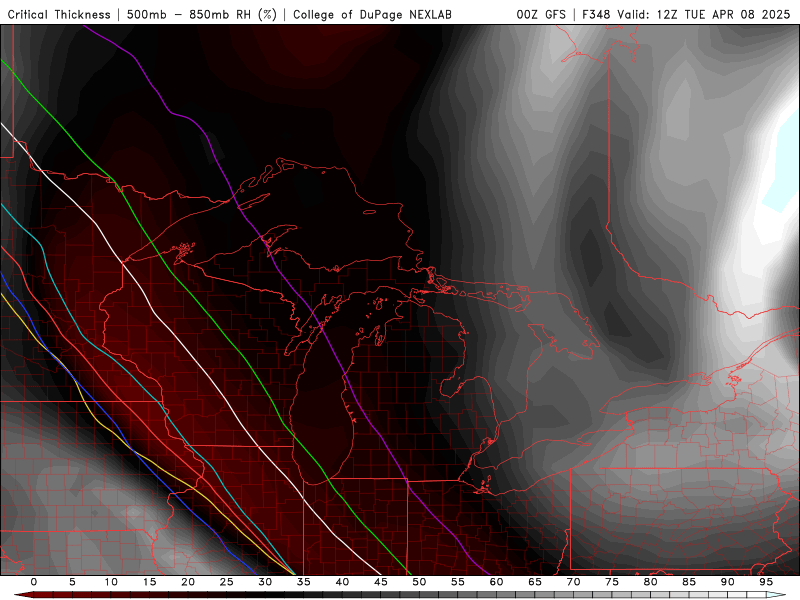Click the "Critical Thickness" title text

pyautogui.click(x=59, y=14)
